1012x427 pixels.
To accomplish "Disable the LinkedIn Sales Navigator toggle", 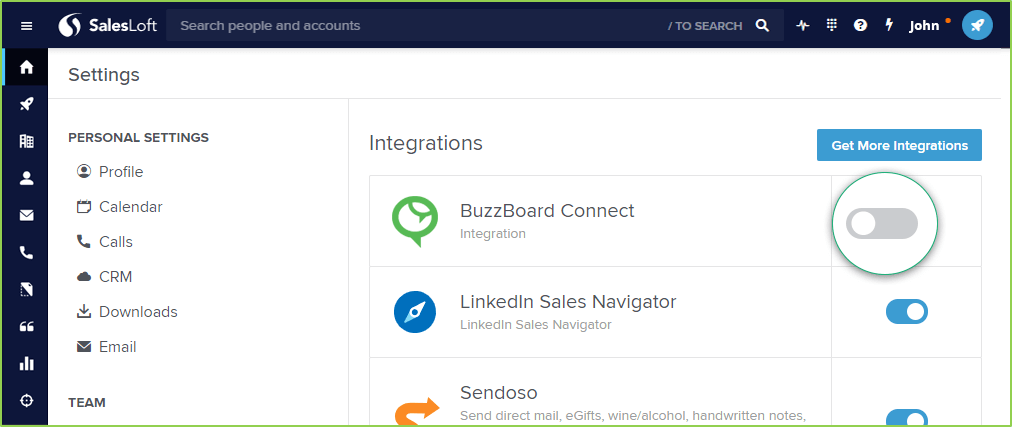I will (x=907, y=312).
